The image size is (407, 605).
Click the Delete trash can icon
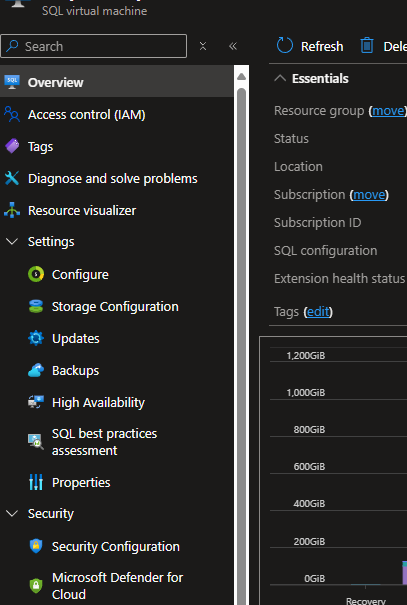pos(367,46)
